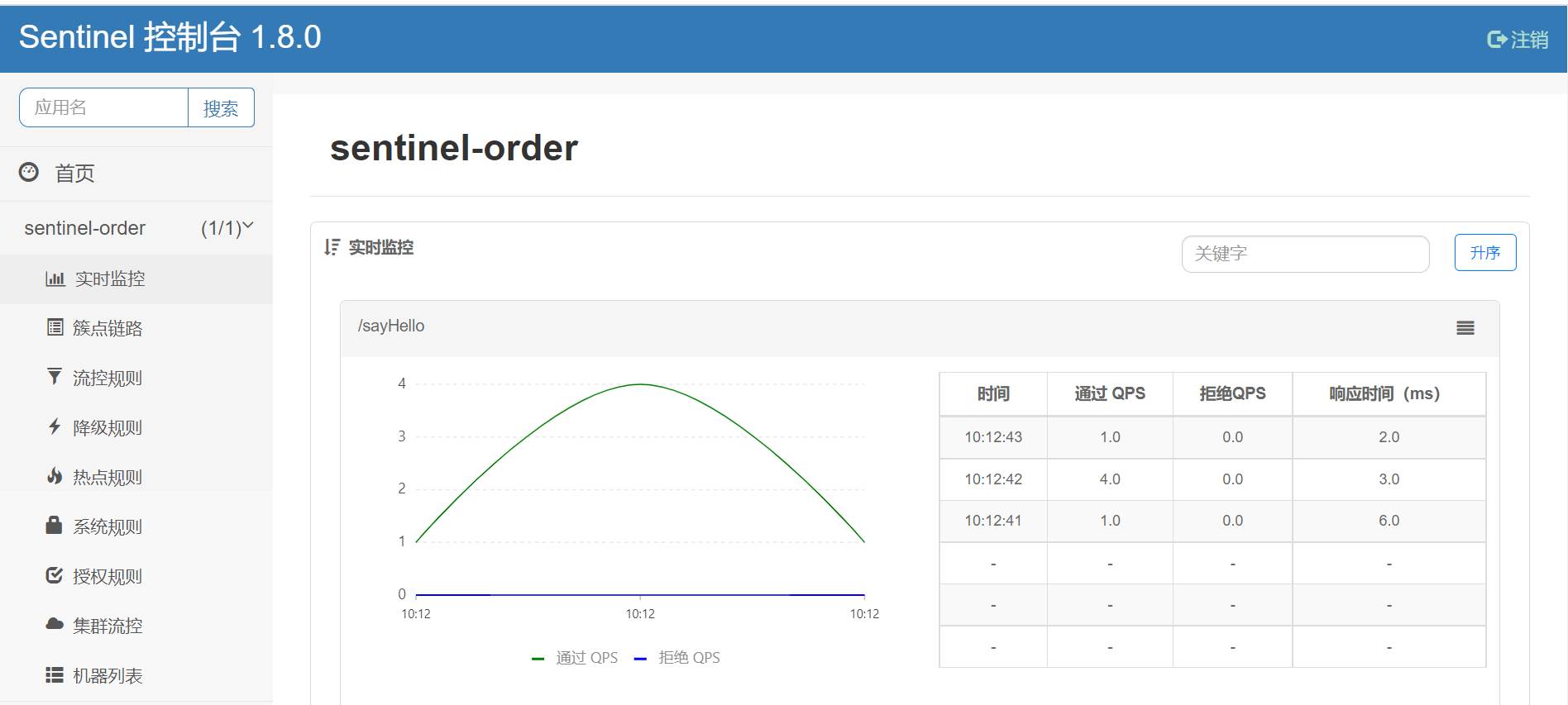Click the 10:12:42 time cell
The height and width of the screenshot is (705, 1568).
pos(993,479)
